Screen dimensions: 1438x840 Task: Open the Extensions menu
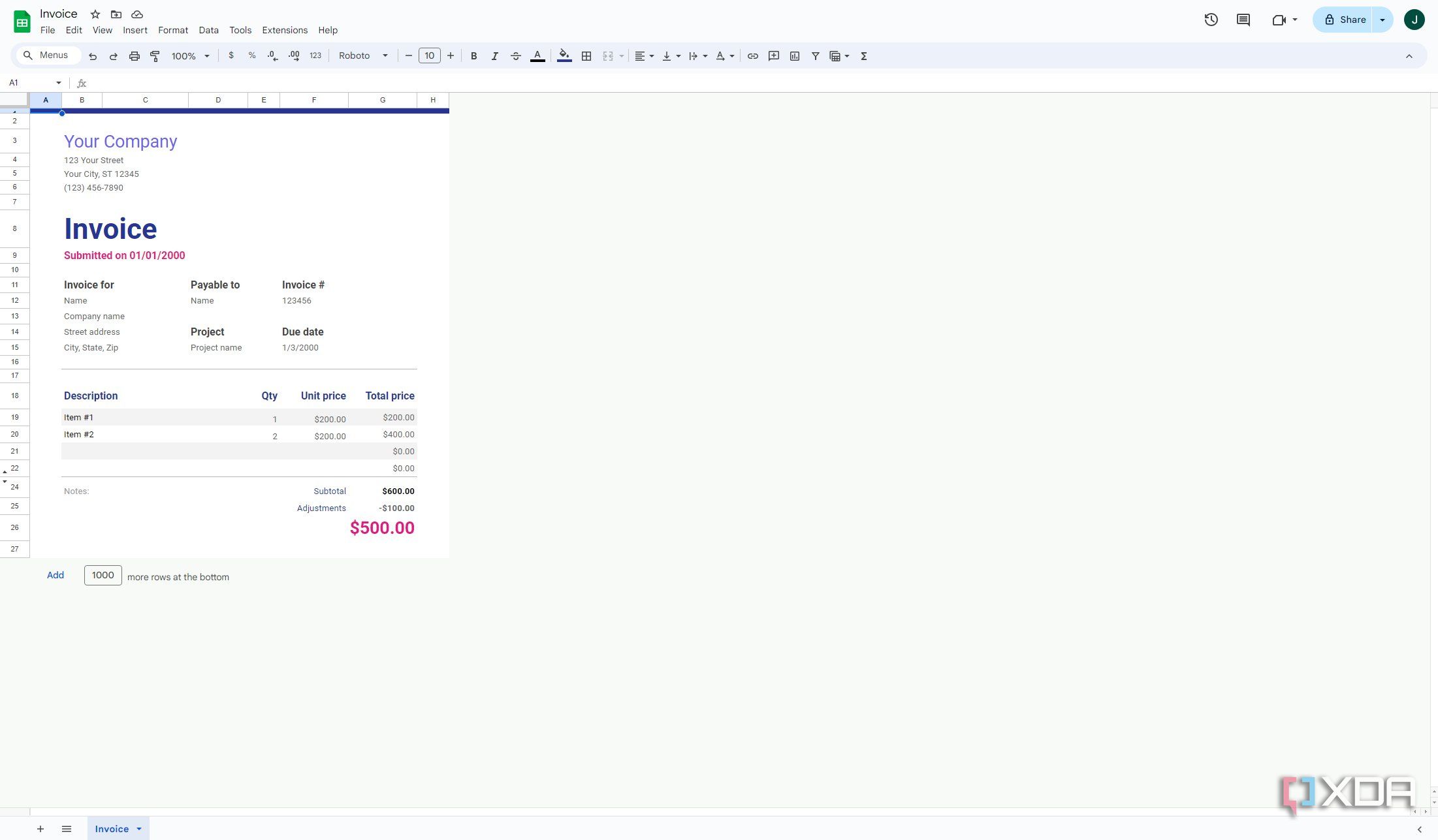click(285, 30)
